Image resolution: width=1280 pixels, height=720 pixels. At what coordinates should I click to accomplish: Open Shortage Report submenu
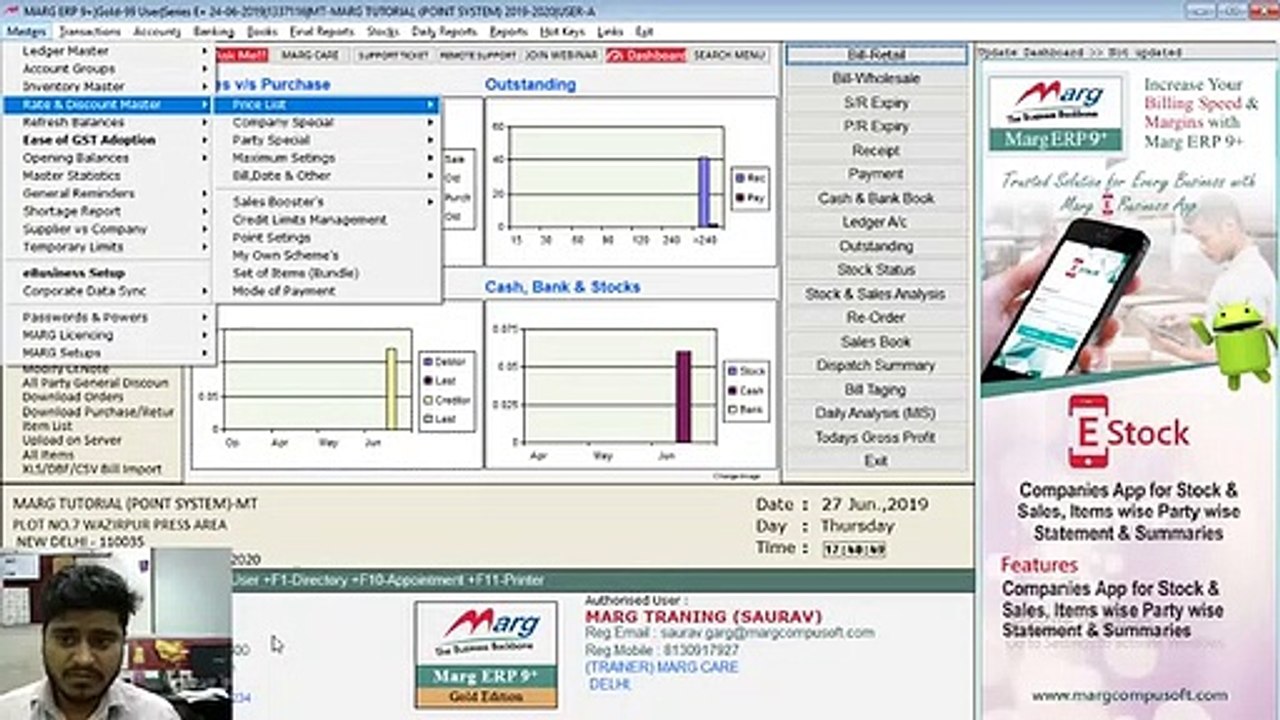(x=108, y=211)
